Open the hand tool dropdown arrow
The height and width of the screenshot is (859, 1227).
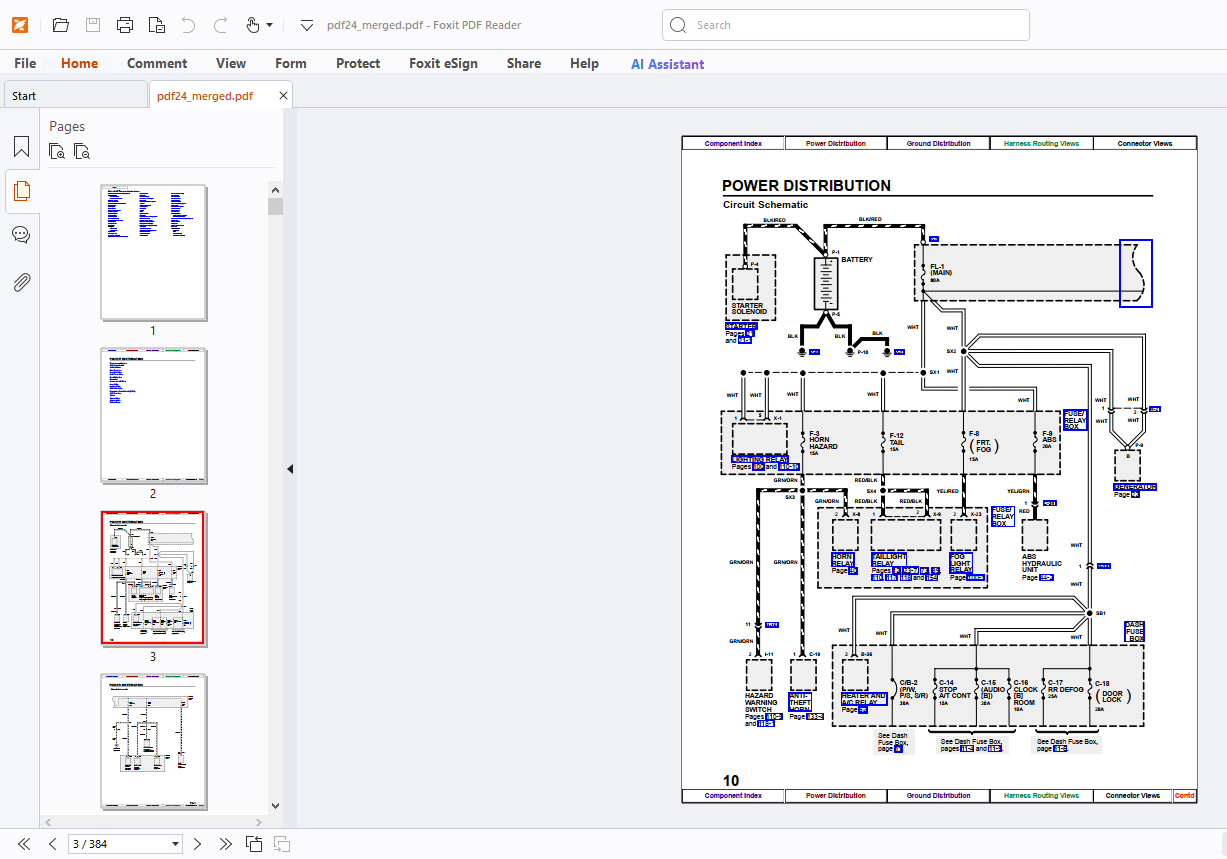pyautogui.click(x=270, y=25)
